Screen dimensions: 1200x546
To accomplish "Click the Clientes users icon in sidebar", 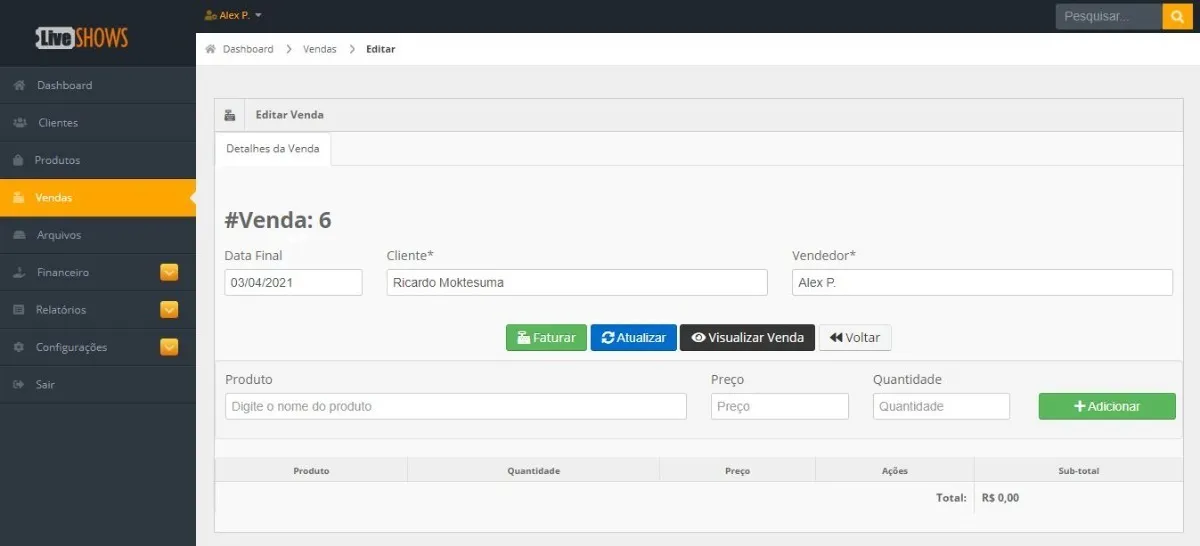I will [20, 123].
